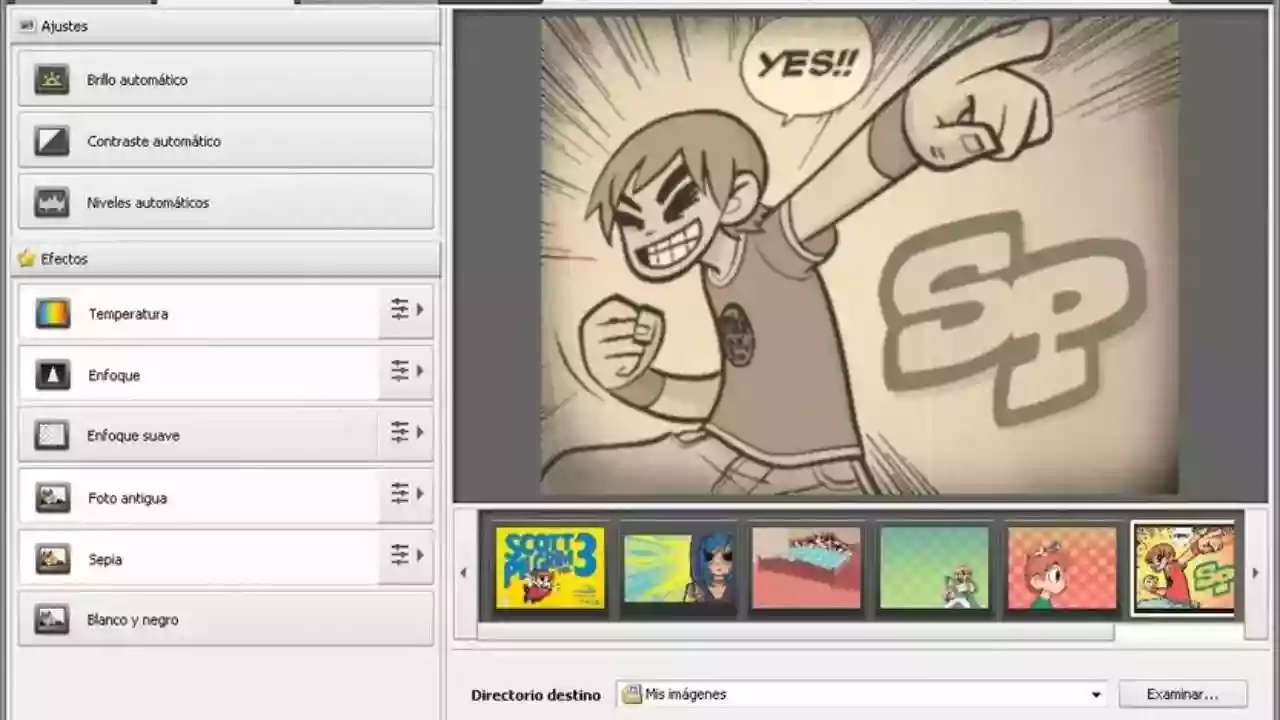Image resolution: width=1280 pixels, height=720 pixels.
Task: Select the Foto antigua effect label
Action: [x=127, y=497]
